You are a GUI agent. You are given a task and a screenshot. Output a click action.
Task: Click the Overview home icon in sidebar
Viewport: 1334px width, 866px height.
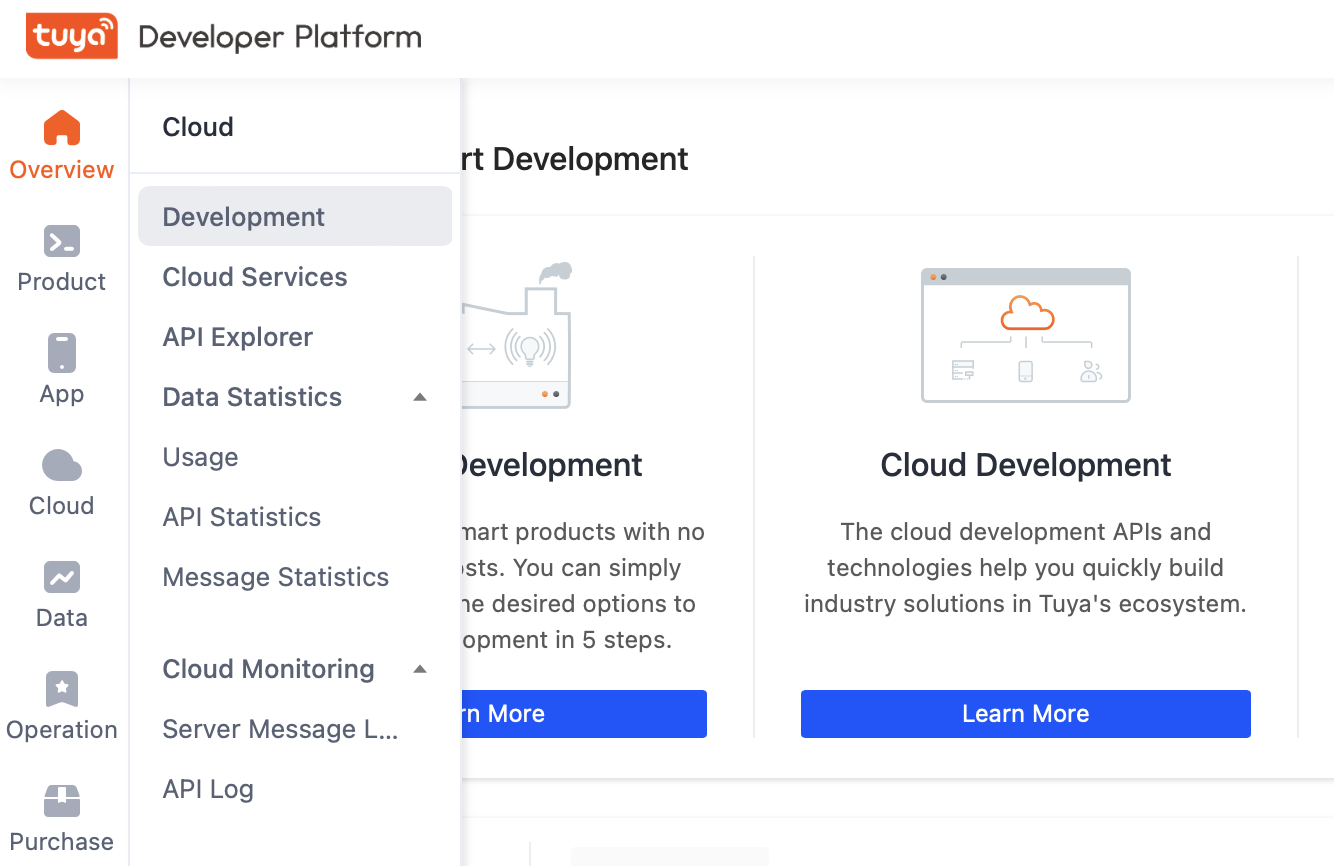click(x=61, y=127)
